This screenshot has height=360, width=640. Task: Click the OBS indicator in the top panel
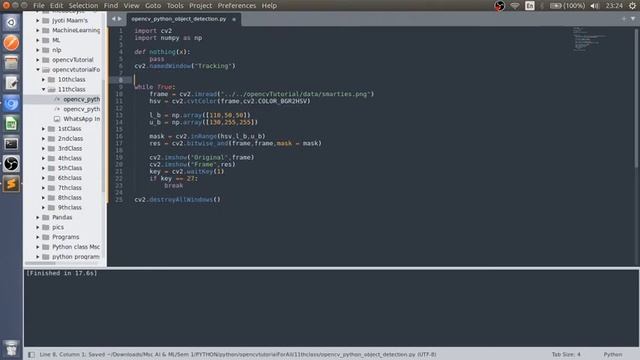(499, 6)
